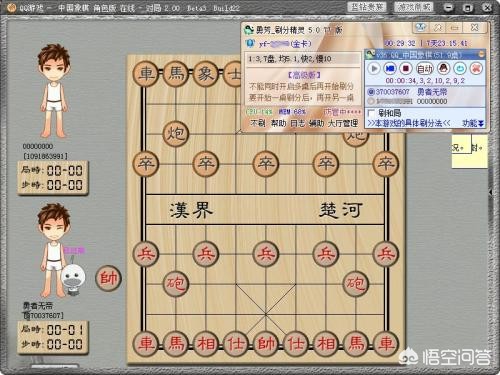Screen dimensions: 500x375
Task: Open the 本游戏的具体刷分法 link
Action: [409, 123]
